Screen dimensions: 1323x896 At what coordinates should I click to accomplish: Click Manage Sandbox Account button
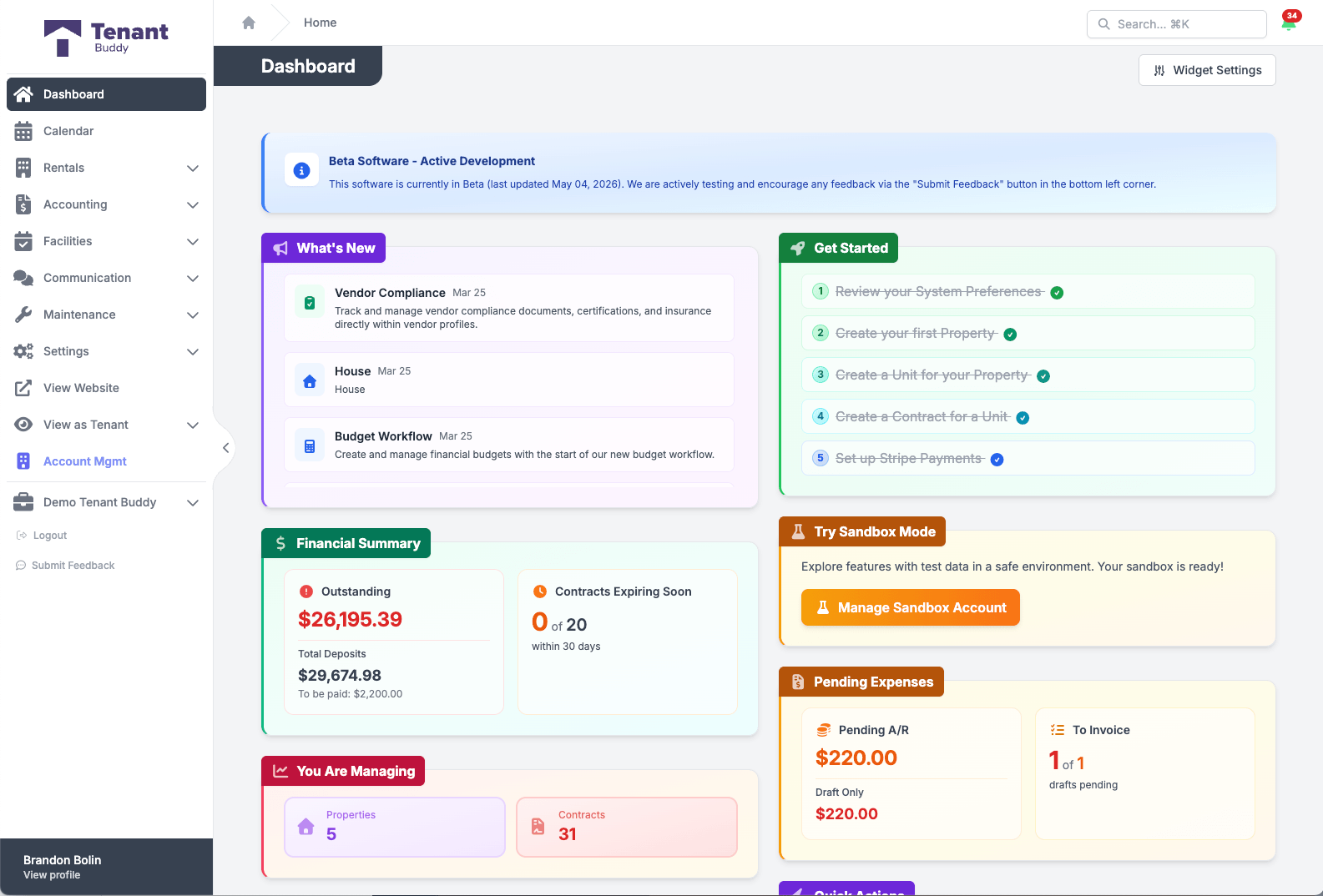point(911,607)
